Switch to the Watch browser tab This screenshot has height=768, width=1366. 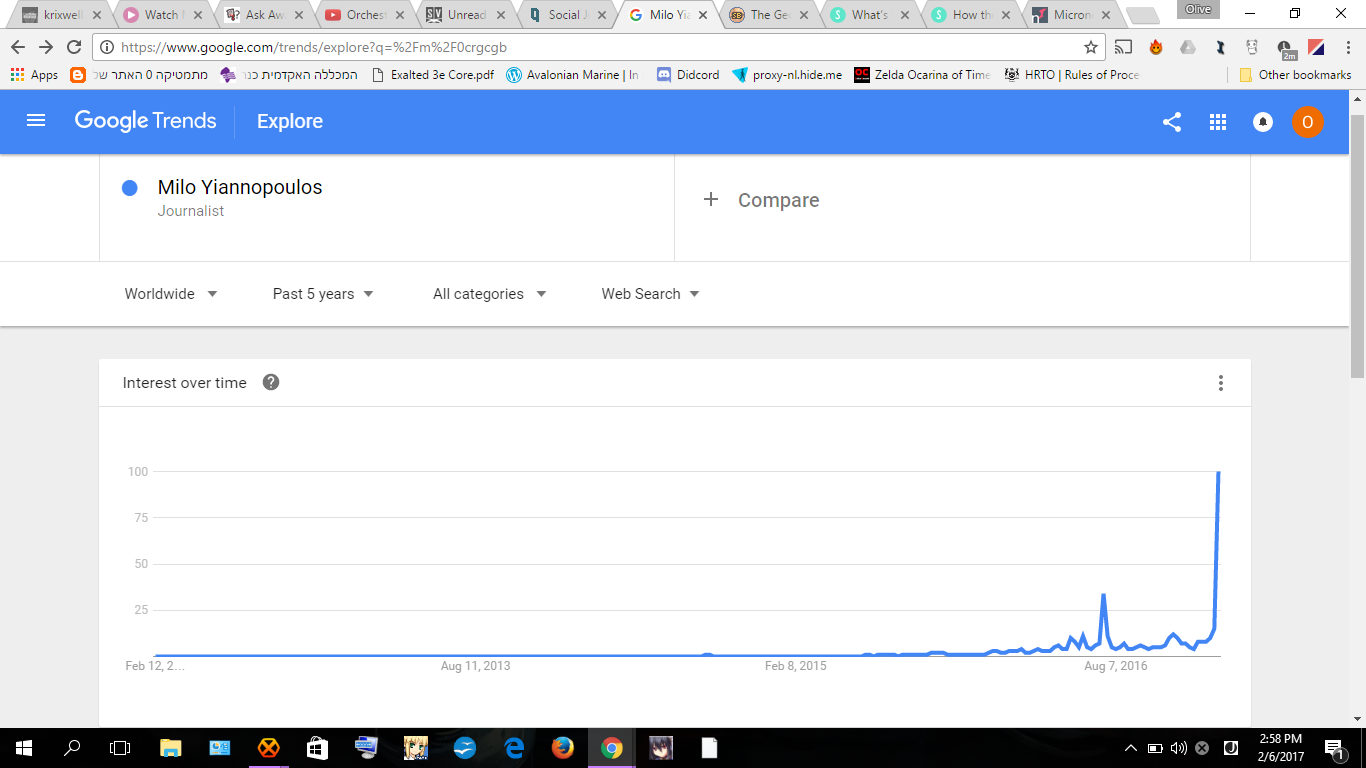tap(160, 15)
